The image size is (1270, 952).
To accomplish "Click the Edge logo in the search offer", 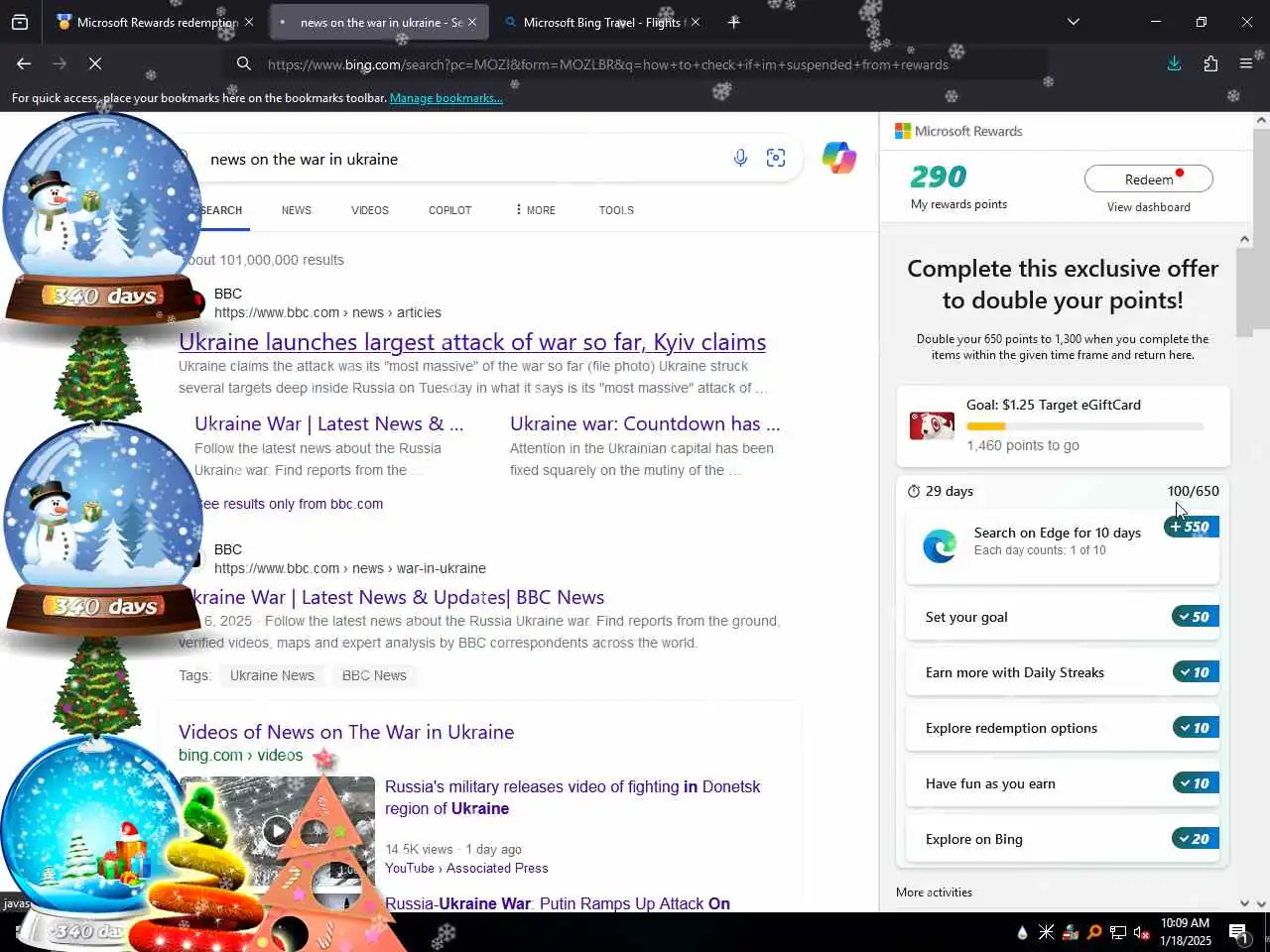I will tap(940, 546).
